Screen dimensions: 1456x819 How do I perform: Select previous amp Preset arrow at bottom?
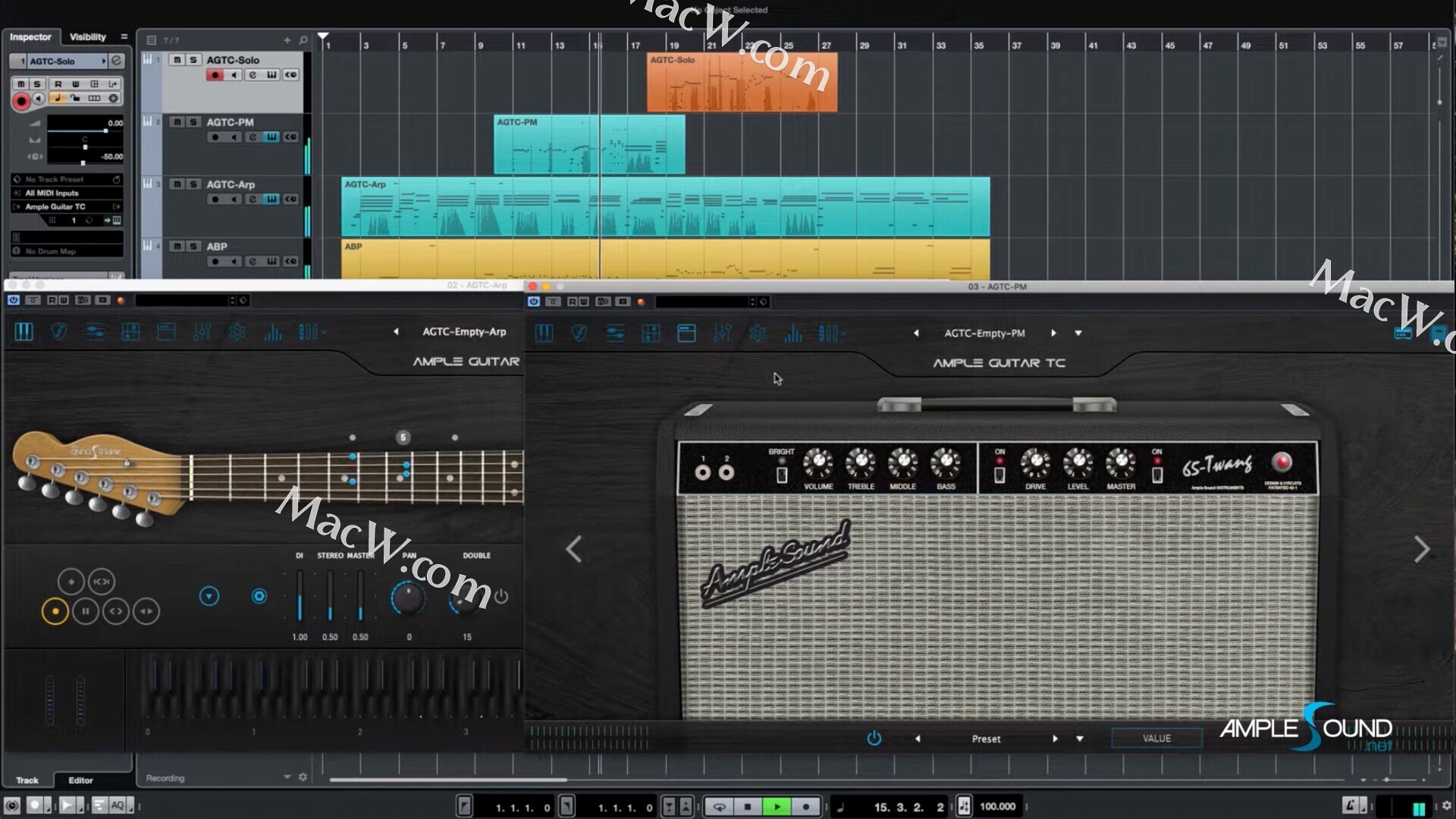tap(918, 739)
